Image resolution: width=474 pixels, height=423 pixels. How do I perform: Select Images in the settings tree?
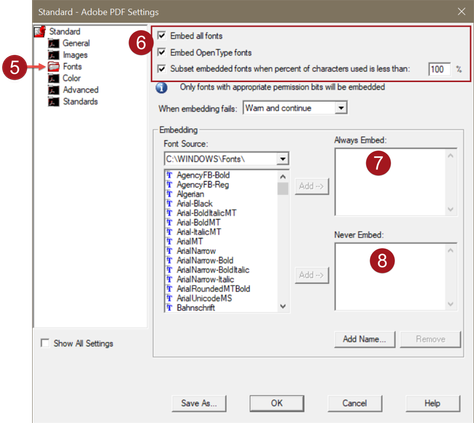pos(75,55)
